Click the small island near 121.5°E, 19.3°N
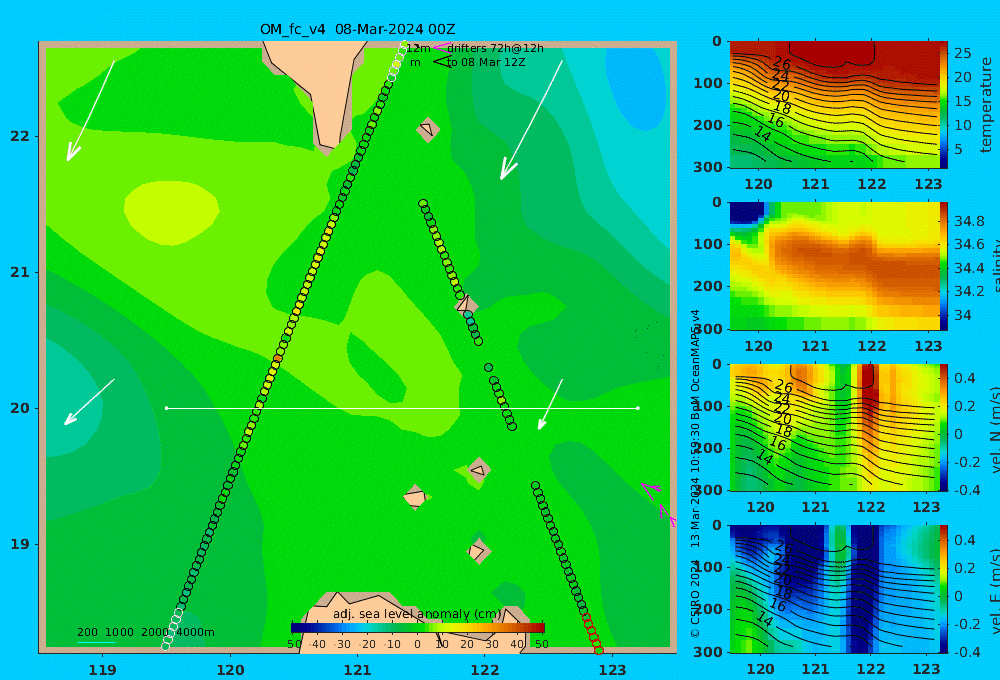This screenshot has height=680, width=1000. pos(415,497)
